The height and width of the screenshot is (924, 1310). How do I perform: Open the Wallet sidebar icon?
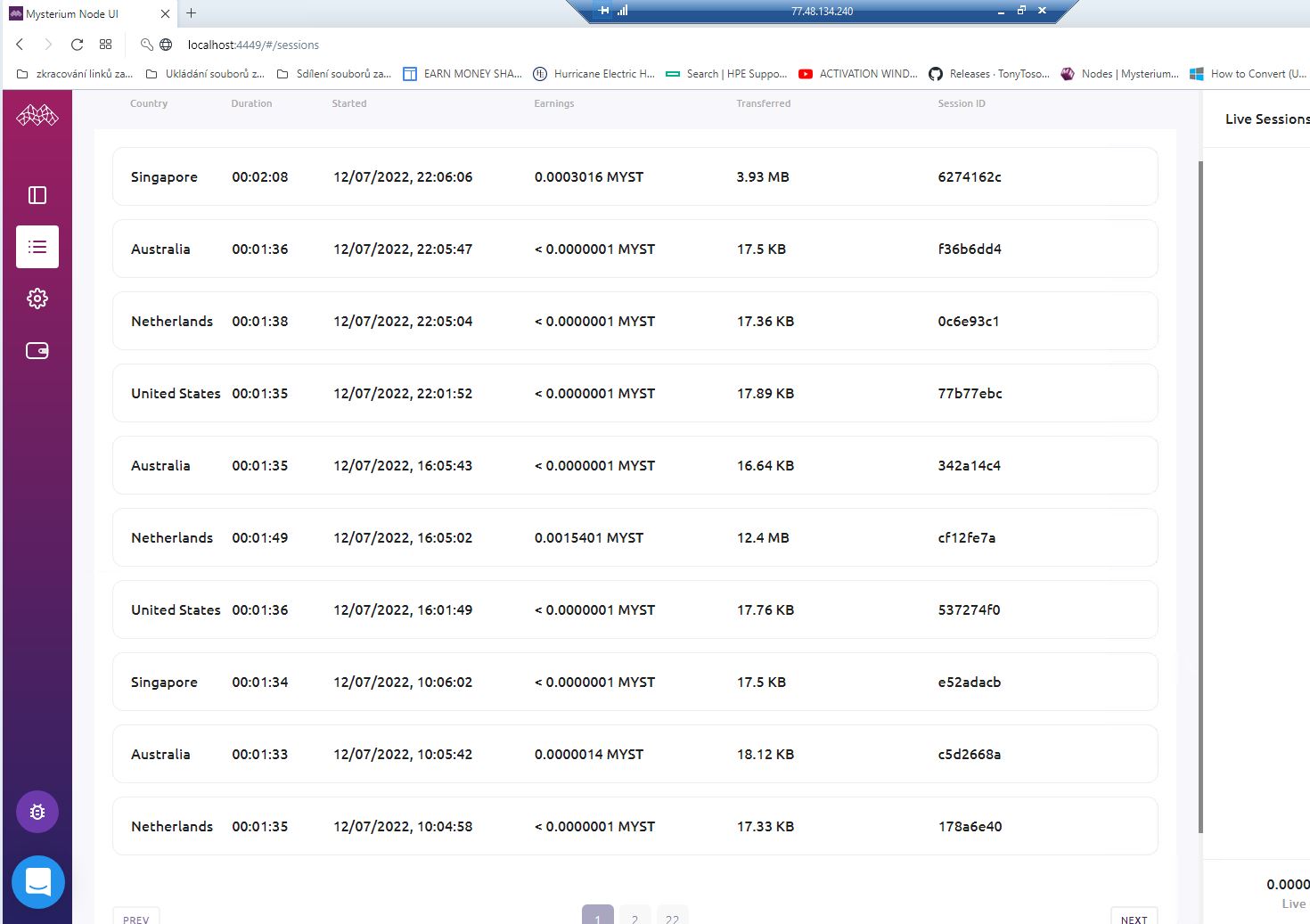coord(37,350)
